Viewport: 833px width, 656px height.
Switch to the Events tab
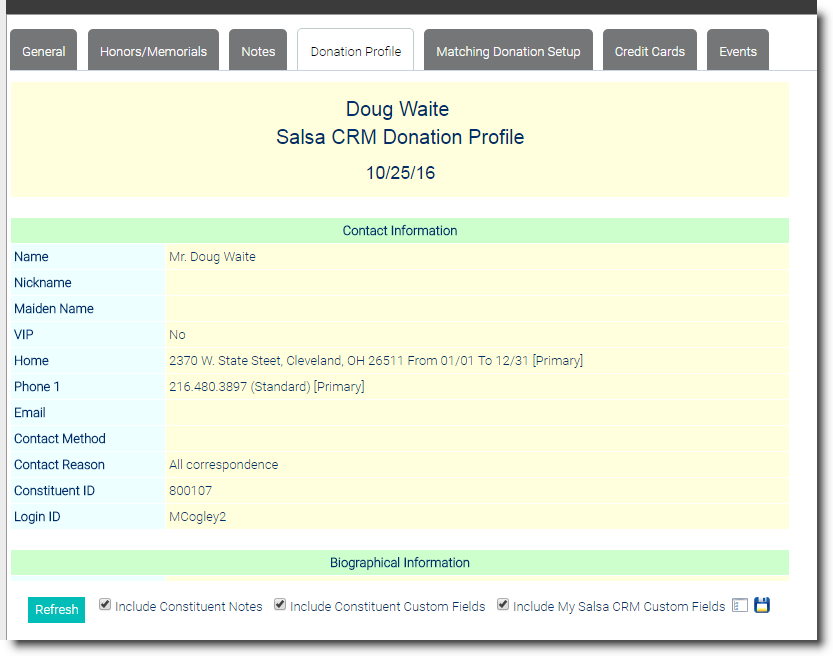click(x=738, y=51)
